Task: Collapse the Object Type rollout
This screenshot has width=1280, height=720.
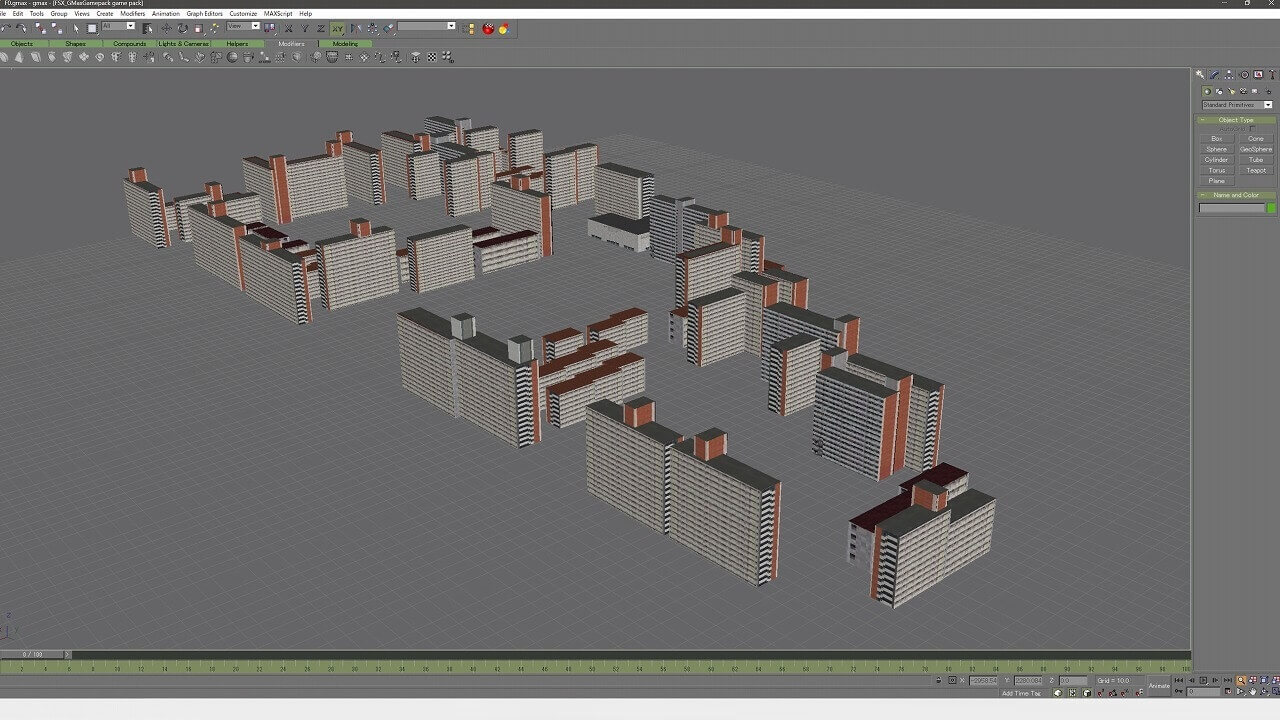Action: point(1236,120)
